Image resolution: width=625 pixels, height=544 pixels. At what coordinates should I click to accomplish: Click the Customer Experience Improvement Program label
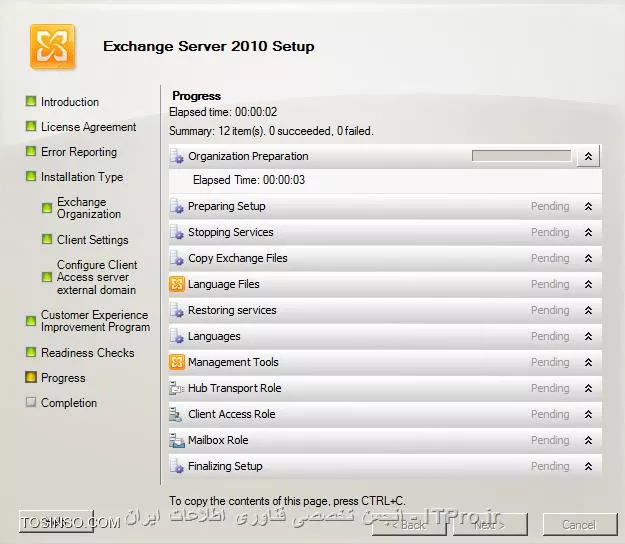pos(95,321)
